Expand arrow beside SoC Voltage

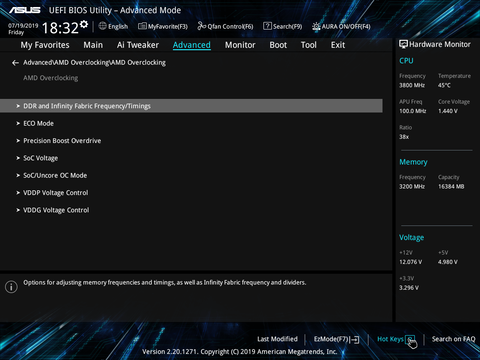(x=18, y=158)
